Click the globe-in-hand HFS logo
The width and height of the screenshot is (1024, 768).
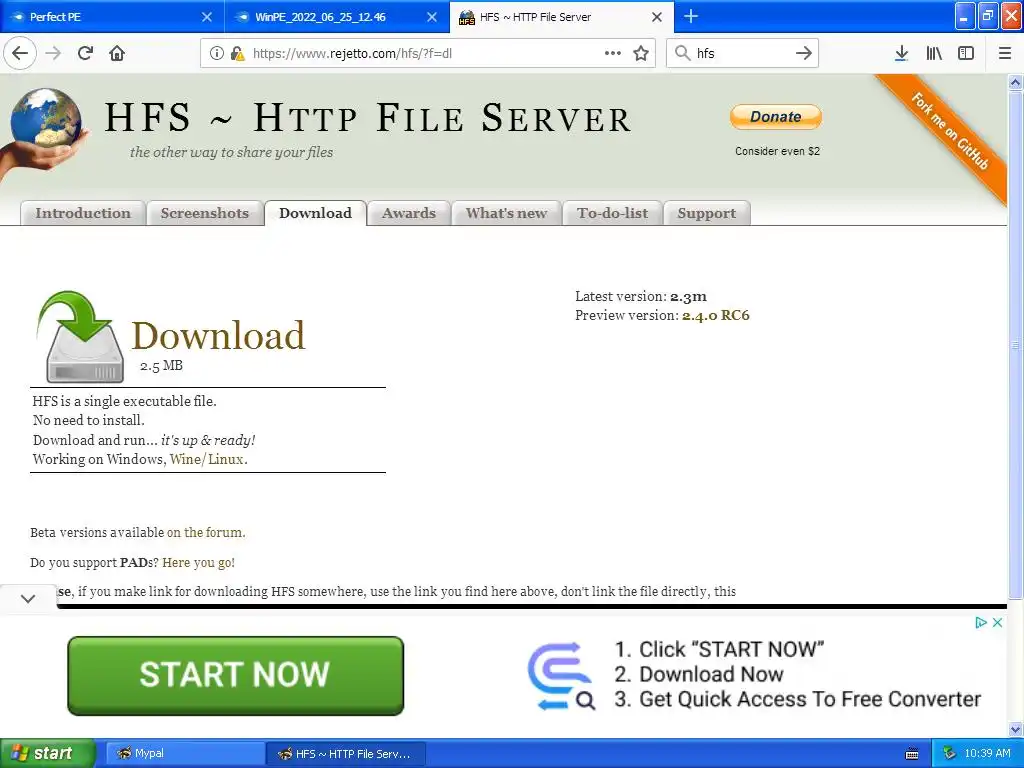point(44,134)
